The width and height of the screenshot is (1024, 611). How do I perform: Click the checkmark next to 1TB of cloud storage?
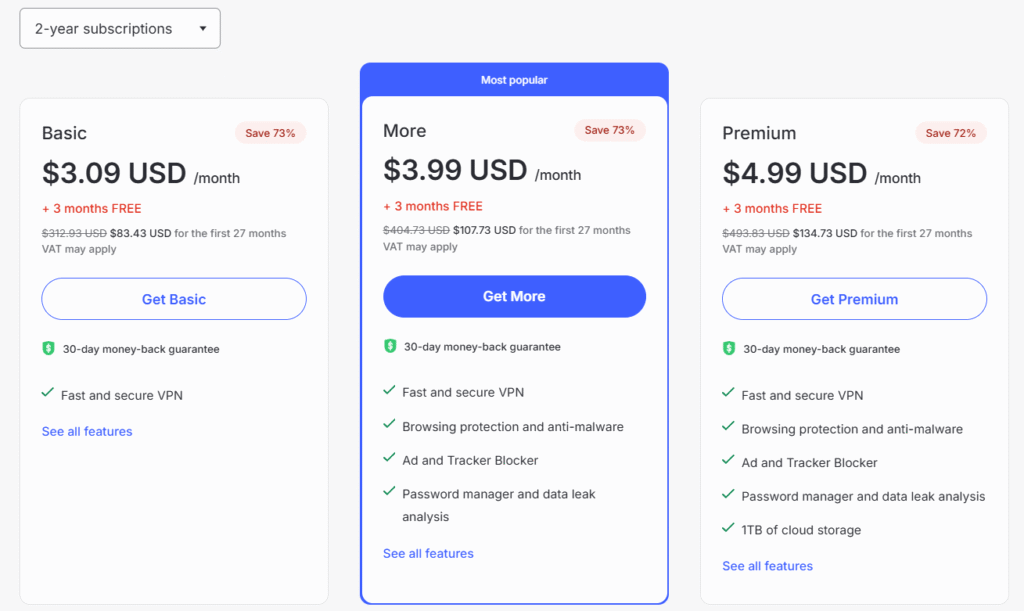(729, 529)
